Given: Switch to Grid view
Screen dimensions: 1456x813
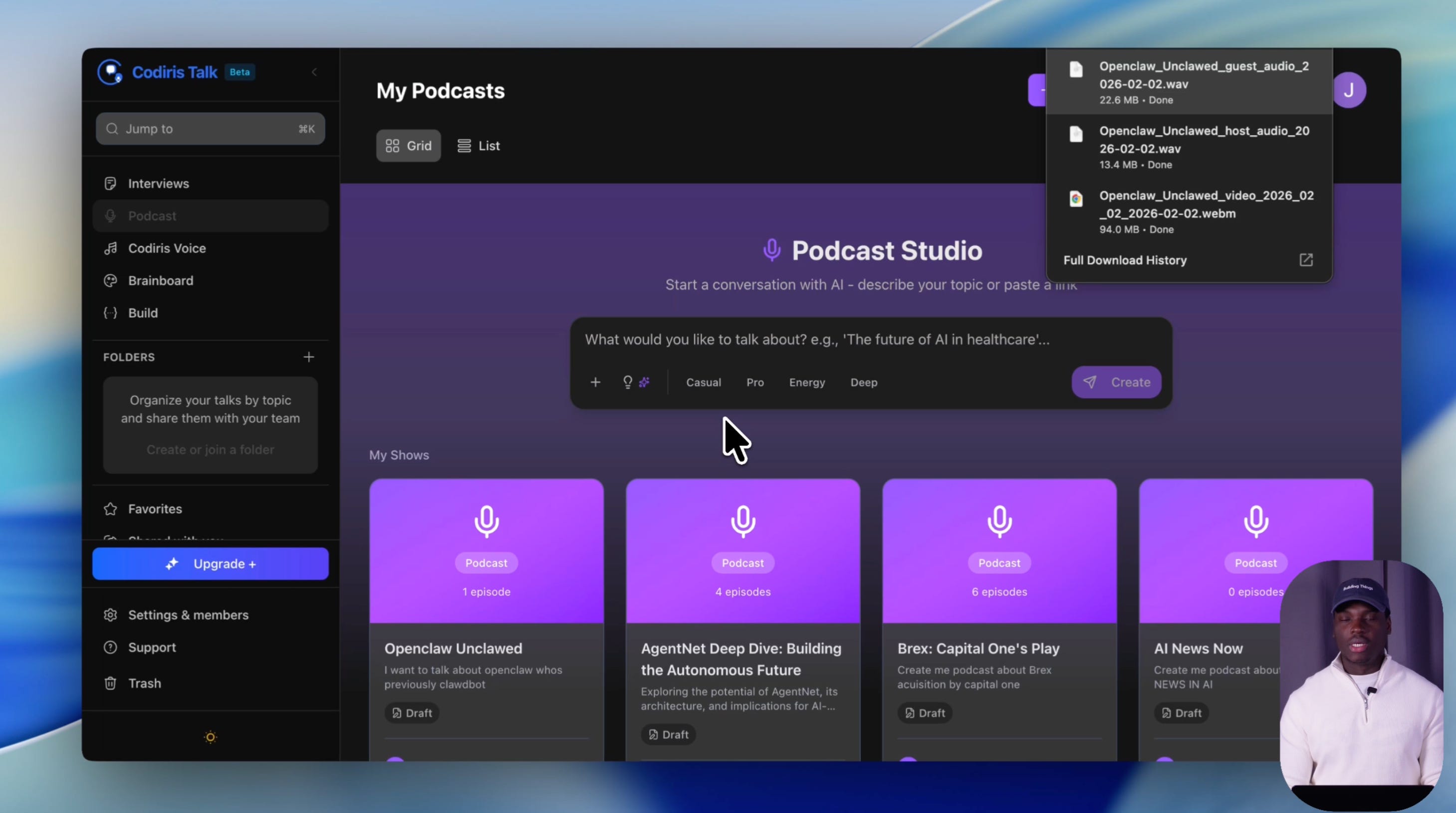Looking at the screenshot, I should coord(409,146).
